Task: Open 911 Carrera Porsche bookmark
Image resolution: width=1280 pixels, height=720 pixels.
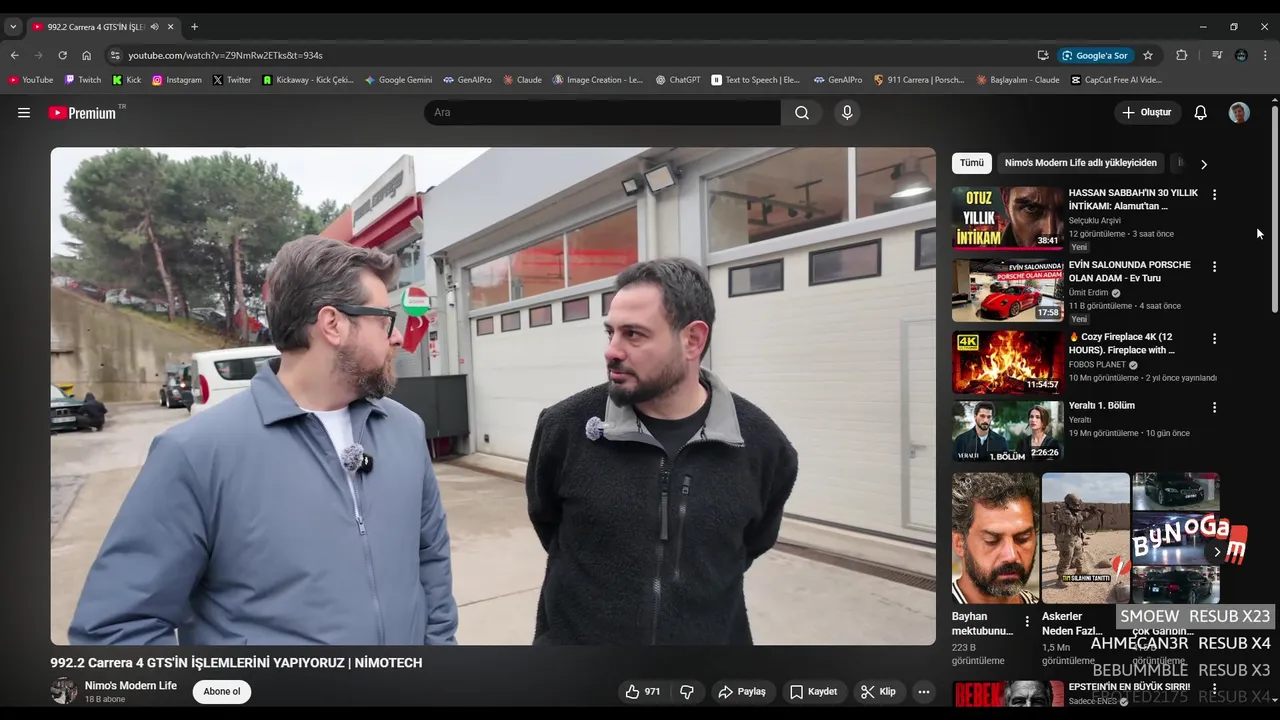Action: [918, 80]
